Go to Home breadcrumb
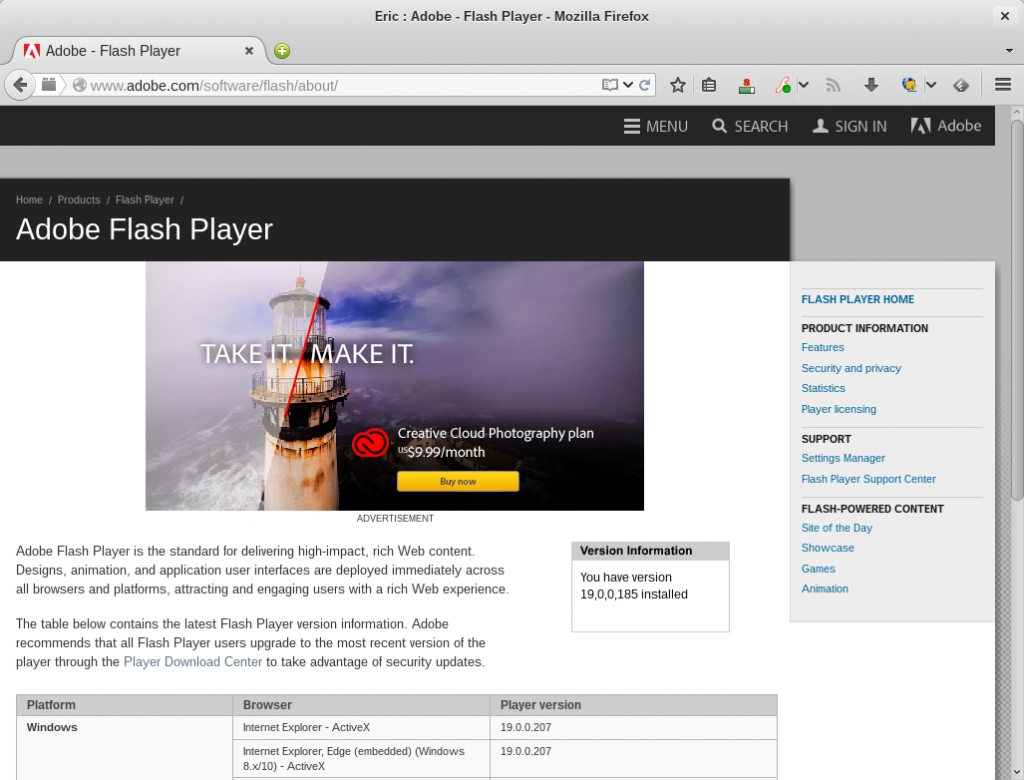The width and height of the screenshot is (1024, 780). [x=29, y=200]
